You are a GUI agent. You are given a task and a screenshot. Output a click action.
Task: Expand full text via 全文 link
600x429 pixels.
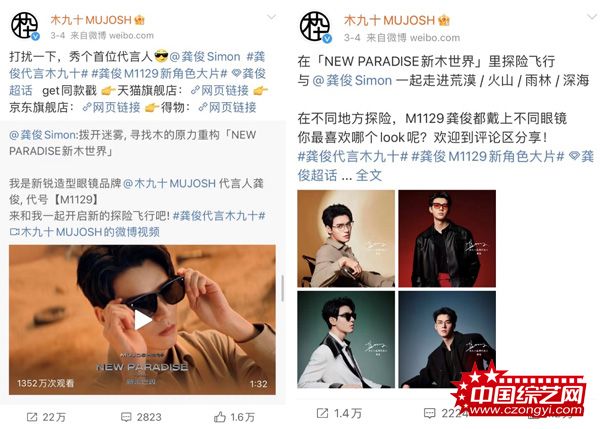(x=369, y=176)
